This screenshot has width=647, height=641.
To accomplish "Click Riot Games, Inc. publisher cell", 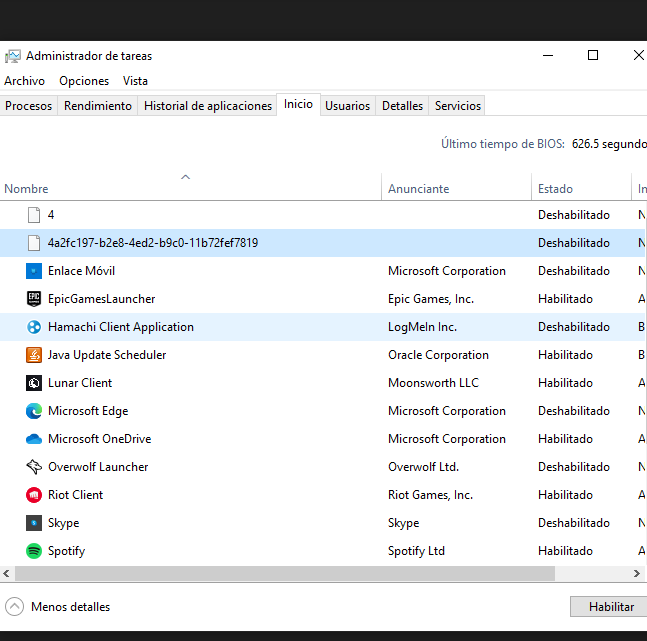I will (x=430, y=495).
